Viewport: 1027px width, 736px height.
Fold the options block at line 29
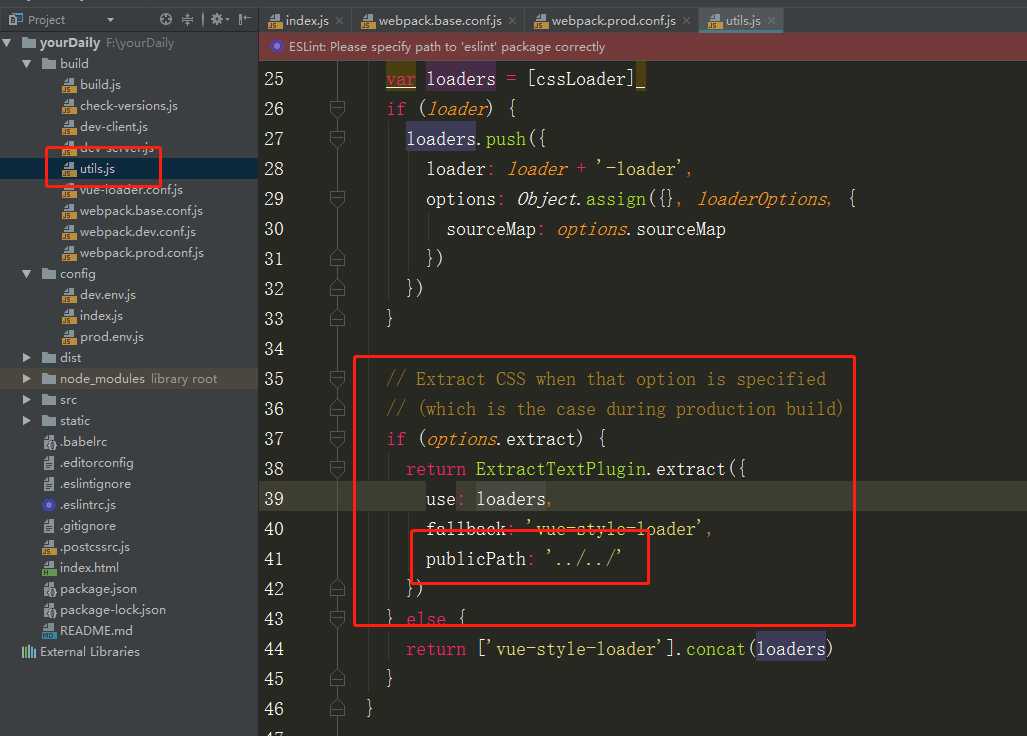pyautogui.click(x=337, y=198)
